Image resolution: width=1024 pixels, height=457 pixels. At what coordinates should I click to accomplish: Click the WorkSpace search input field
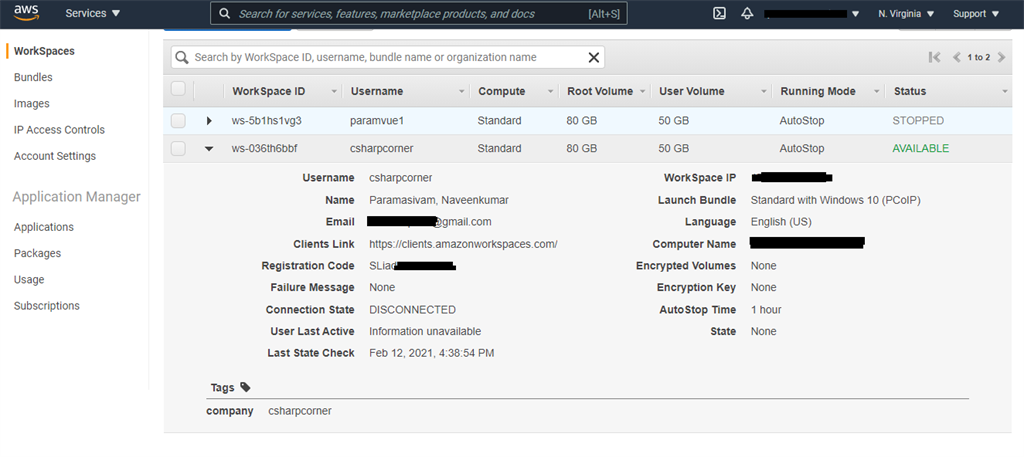pos(385,58)
